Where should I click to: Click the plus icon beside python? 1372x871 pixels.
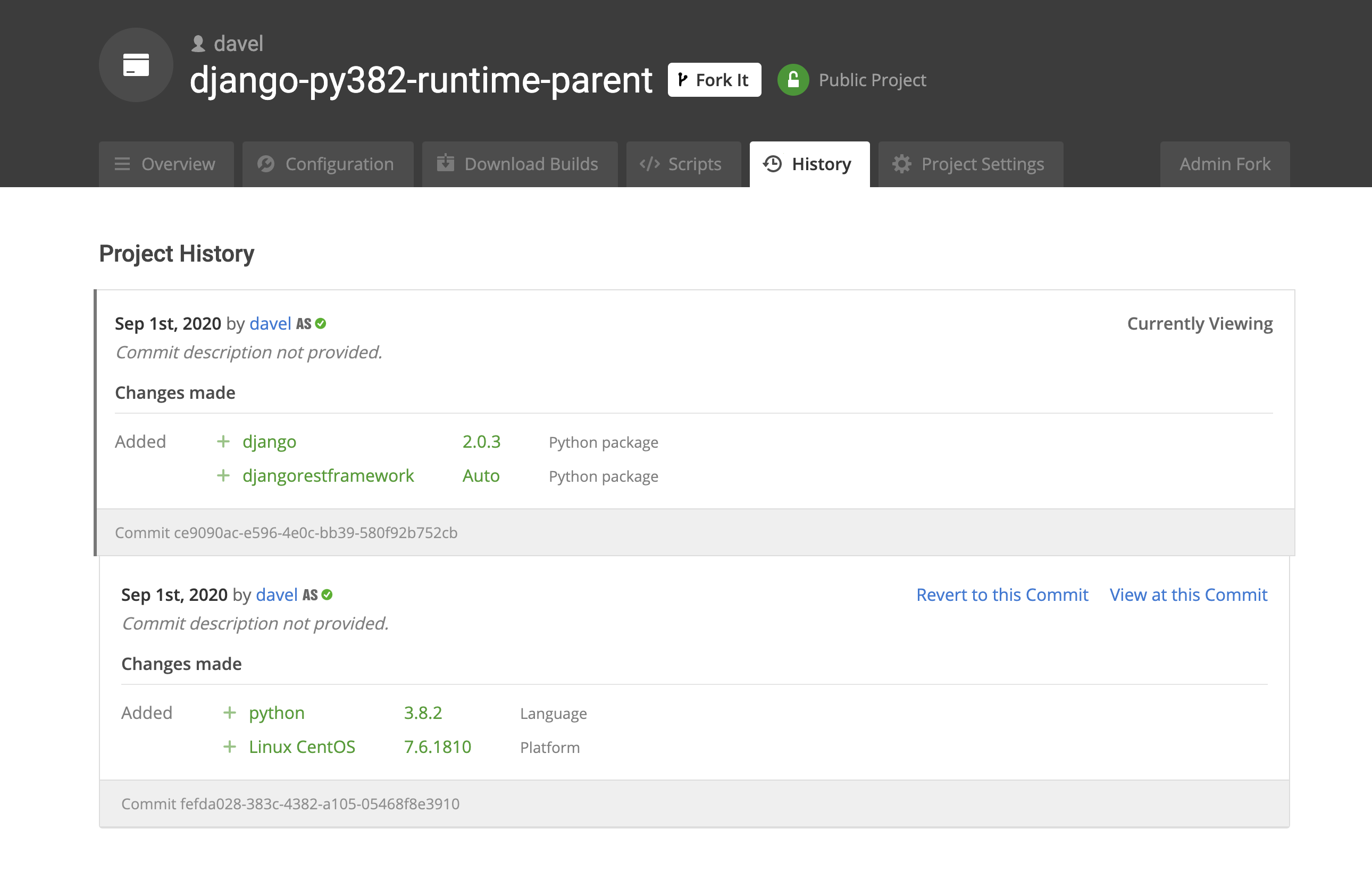(230, 713)
